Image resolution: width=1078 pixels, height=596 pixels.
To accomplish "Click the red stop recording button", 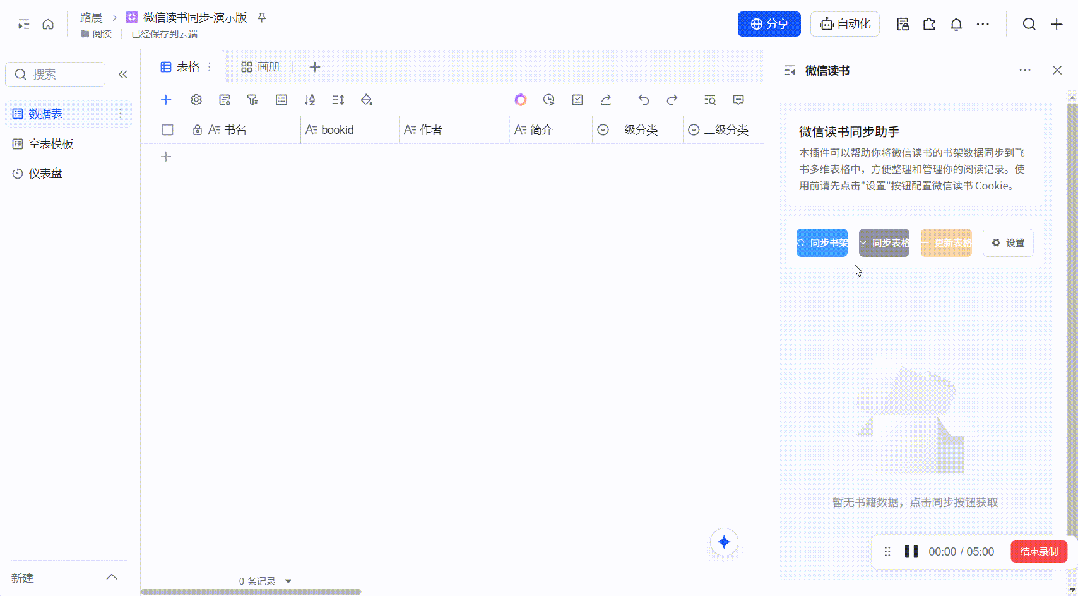I will click(x=1039, y=551).
